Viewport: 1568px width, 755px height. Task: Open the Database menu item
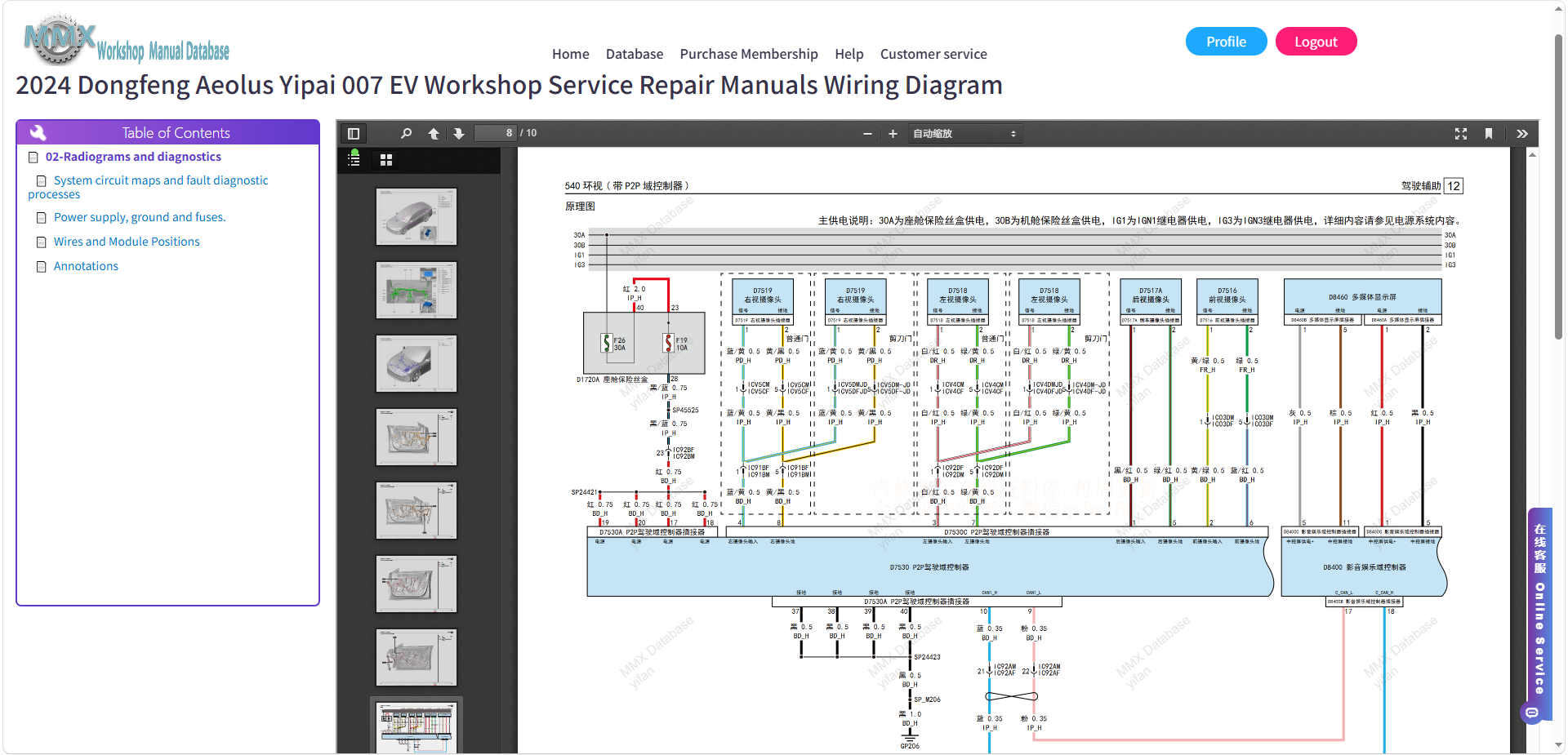click(635, 54)
